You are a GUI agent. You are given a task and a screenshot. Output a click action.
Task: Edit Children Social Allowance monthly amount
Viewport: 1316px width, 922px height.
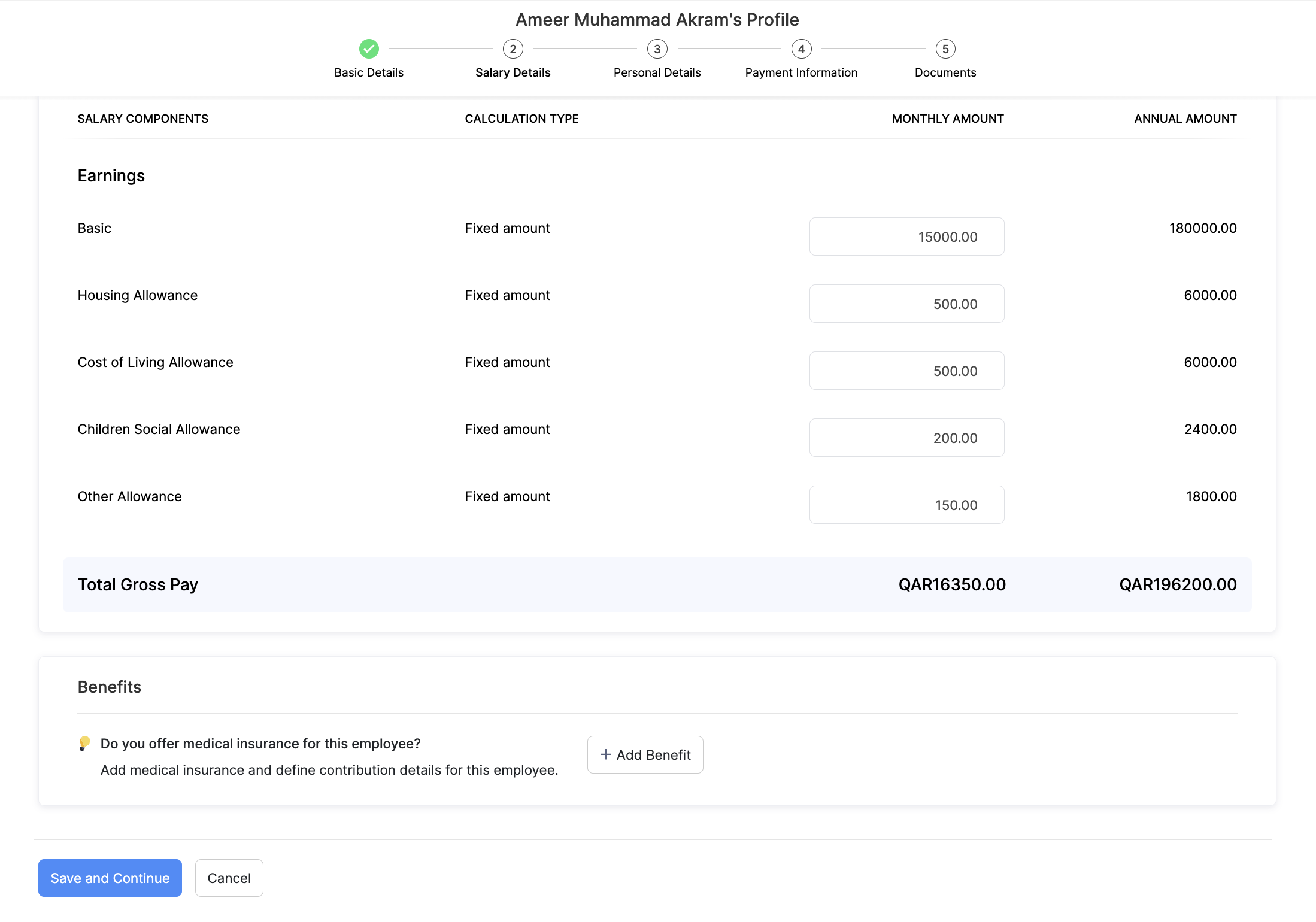point(906,438)
